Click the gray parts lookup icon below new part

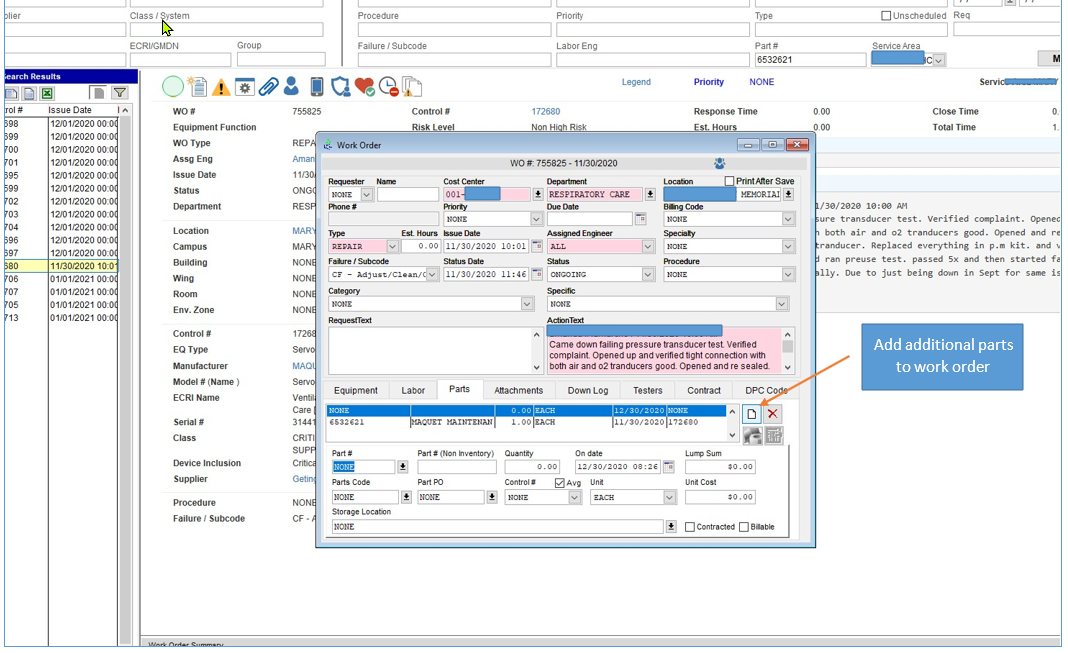[752, 436]
